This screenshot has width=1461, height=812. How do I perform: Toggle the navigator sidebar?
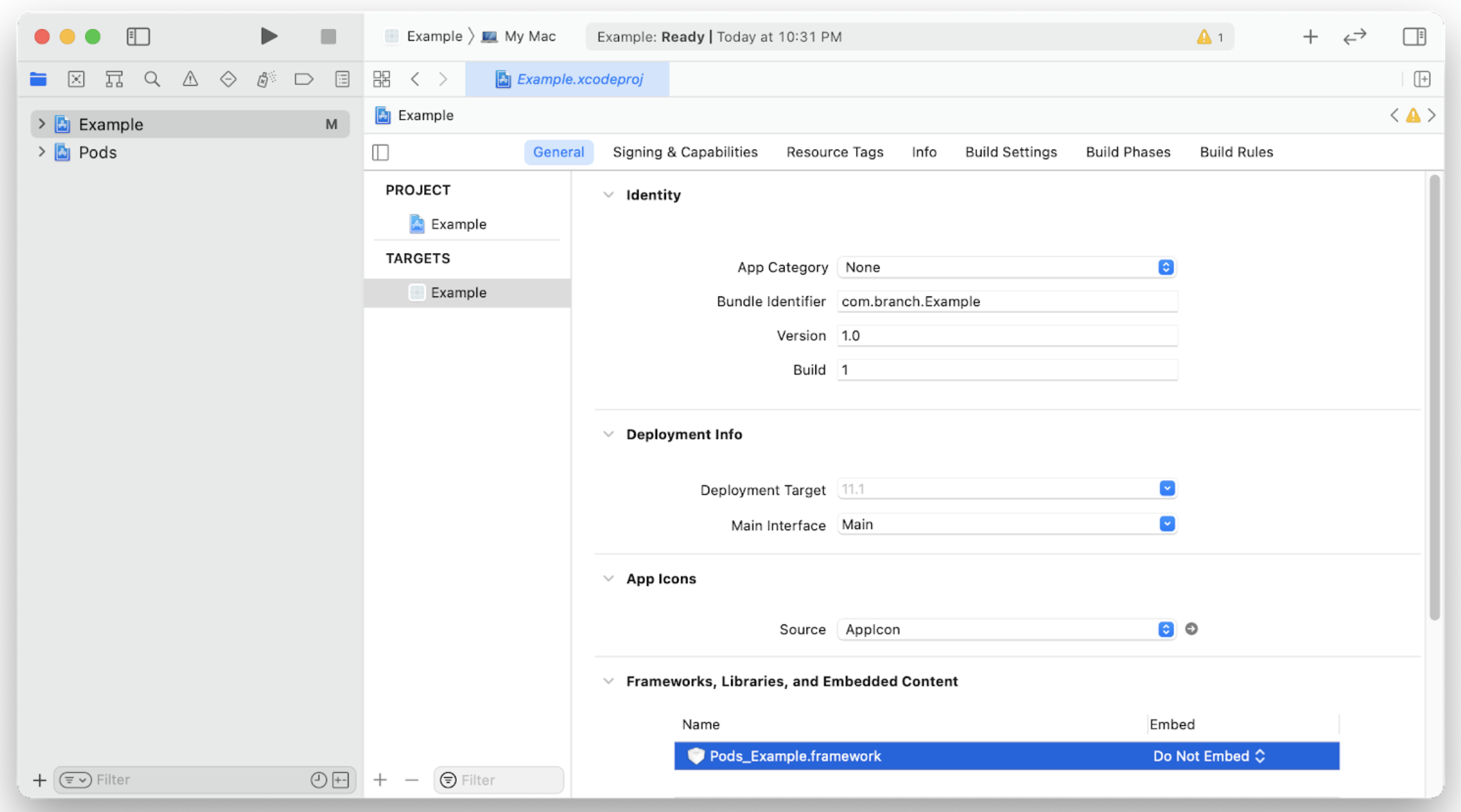tap(138, 36)
